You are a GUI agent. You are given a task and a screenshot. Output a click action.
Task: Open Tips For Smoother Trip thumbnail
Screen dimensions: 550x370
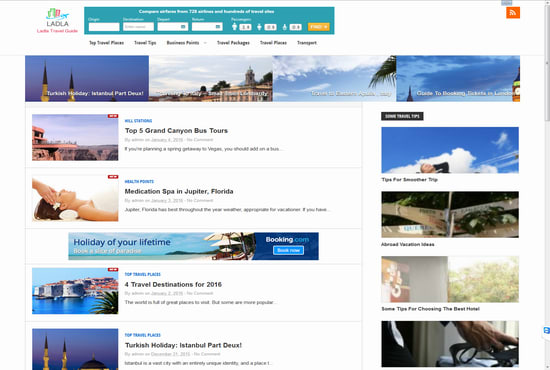pyautogui.click(x=450, y=150)
